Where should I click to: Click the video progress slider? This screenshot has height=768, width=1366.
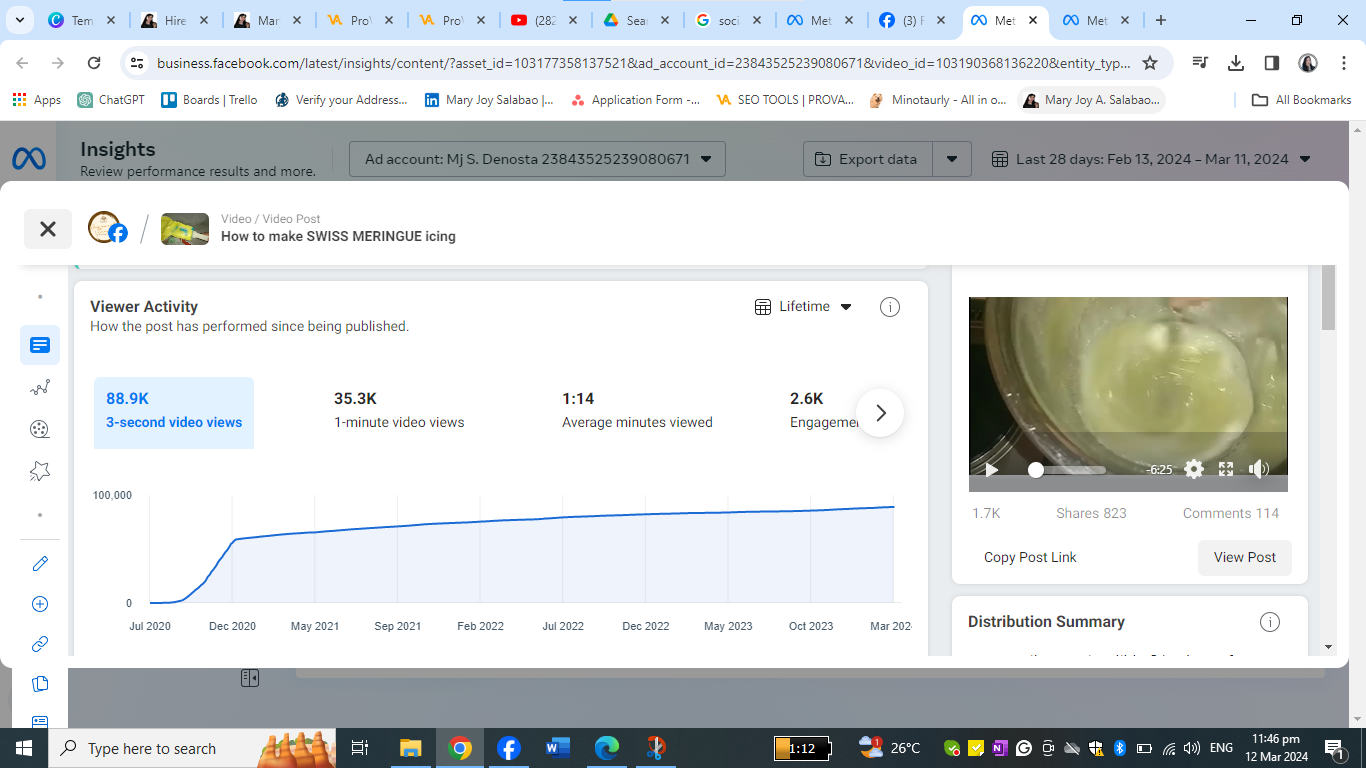click(x=1069, y=469)
